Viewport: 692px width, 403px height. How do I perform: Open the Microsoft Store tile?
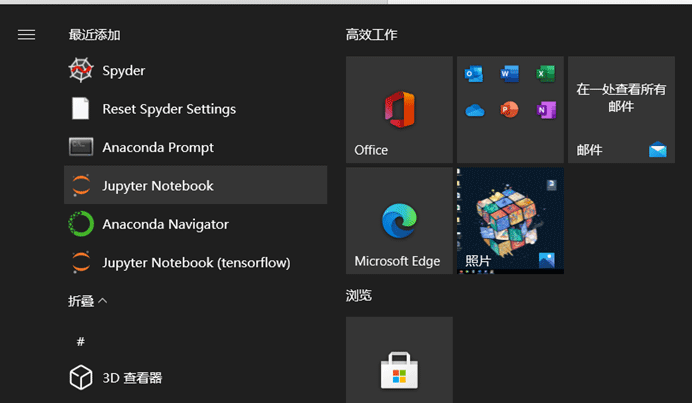point(399,360)
